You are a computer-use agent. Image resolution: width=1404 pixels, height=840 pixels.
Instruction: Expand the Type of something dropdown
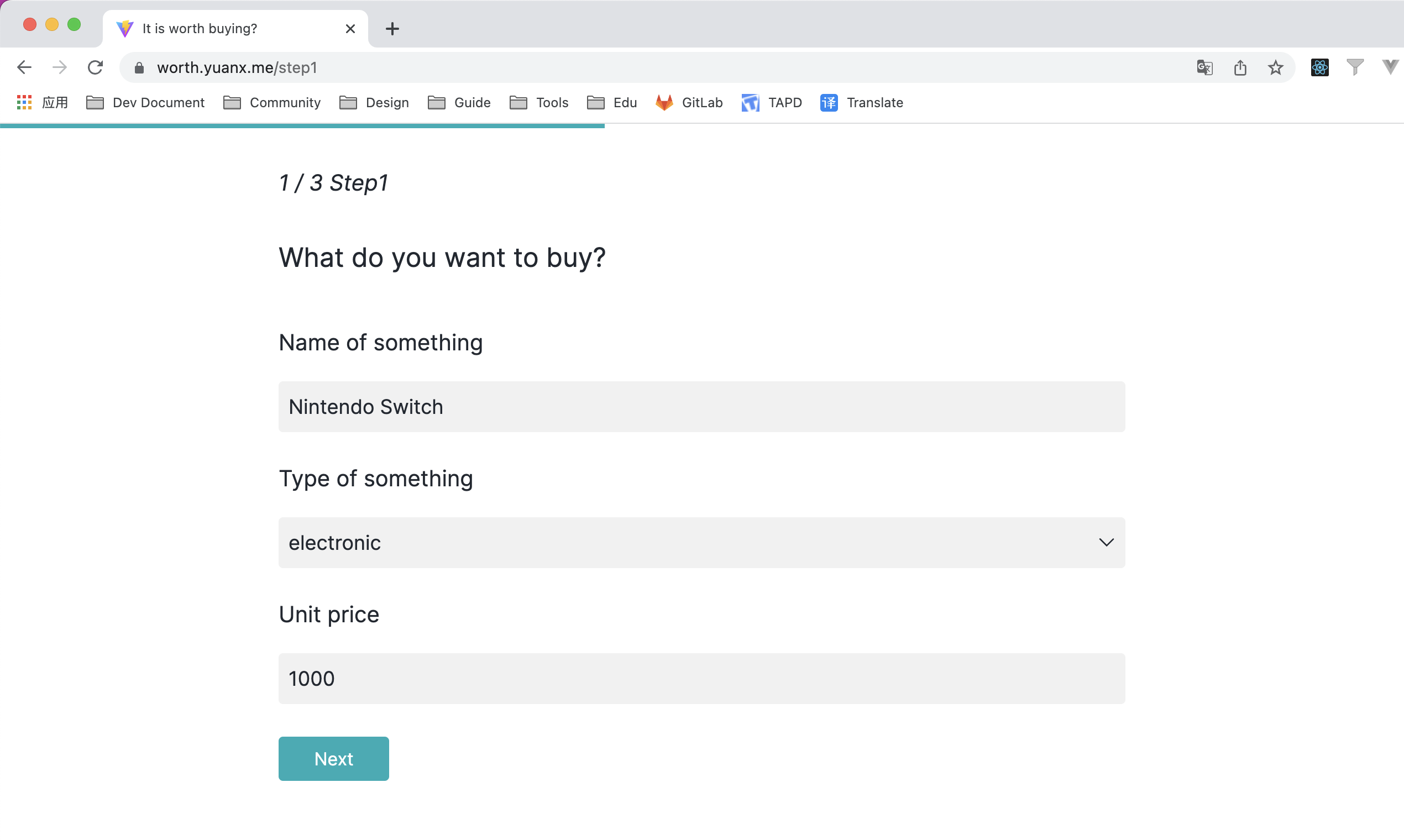[x=702, y=542]
